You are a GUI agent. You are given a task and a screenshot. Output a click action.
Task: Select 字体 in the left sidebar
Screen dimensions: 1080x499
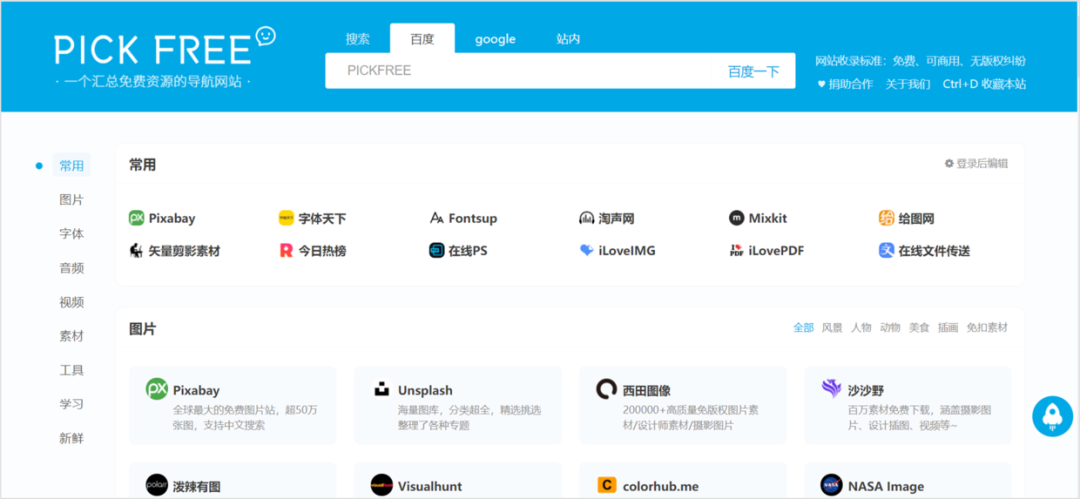click(72, 234)
